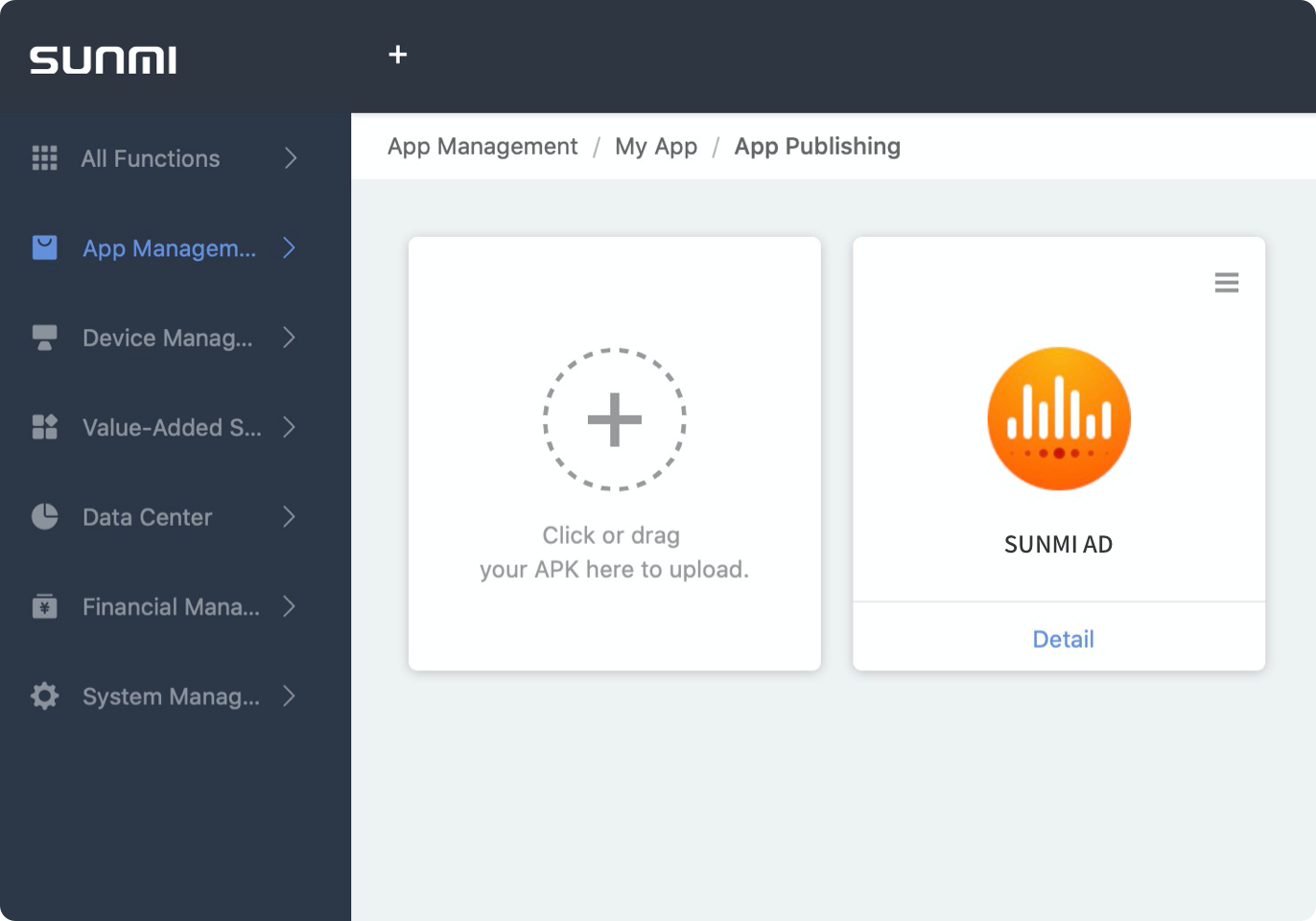The image size is (1316, 921).
Task: Click the System Management gear icon
Action: click(44, 697)
